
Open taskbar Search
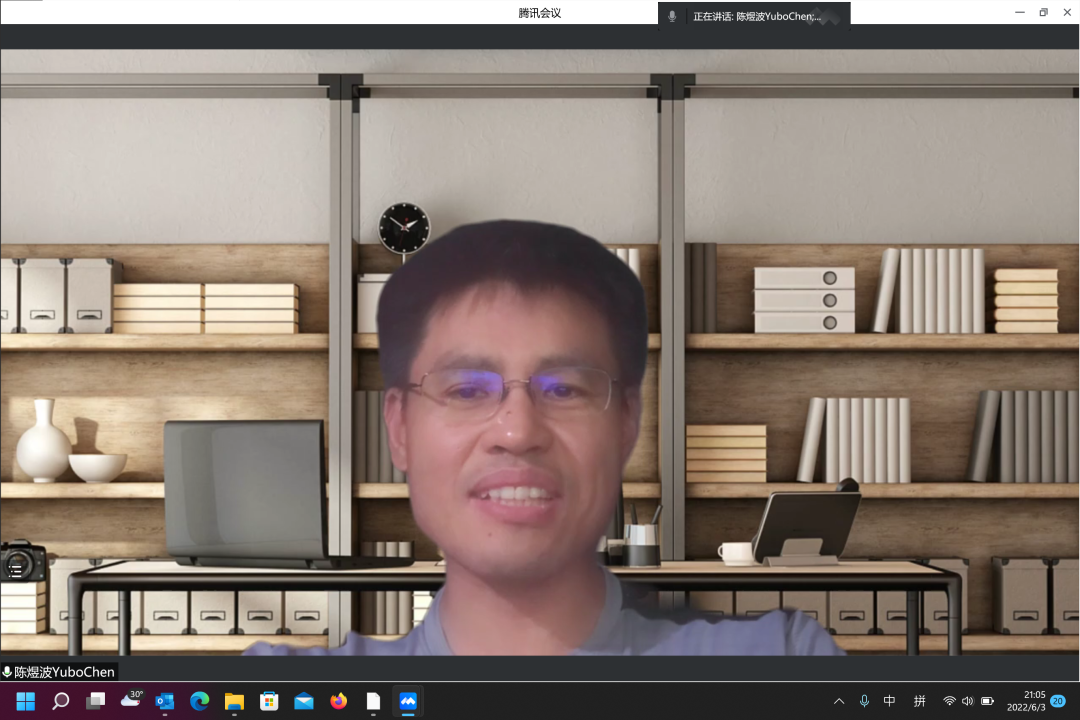coord(60,701)
